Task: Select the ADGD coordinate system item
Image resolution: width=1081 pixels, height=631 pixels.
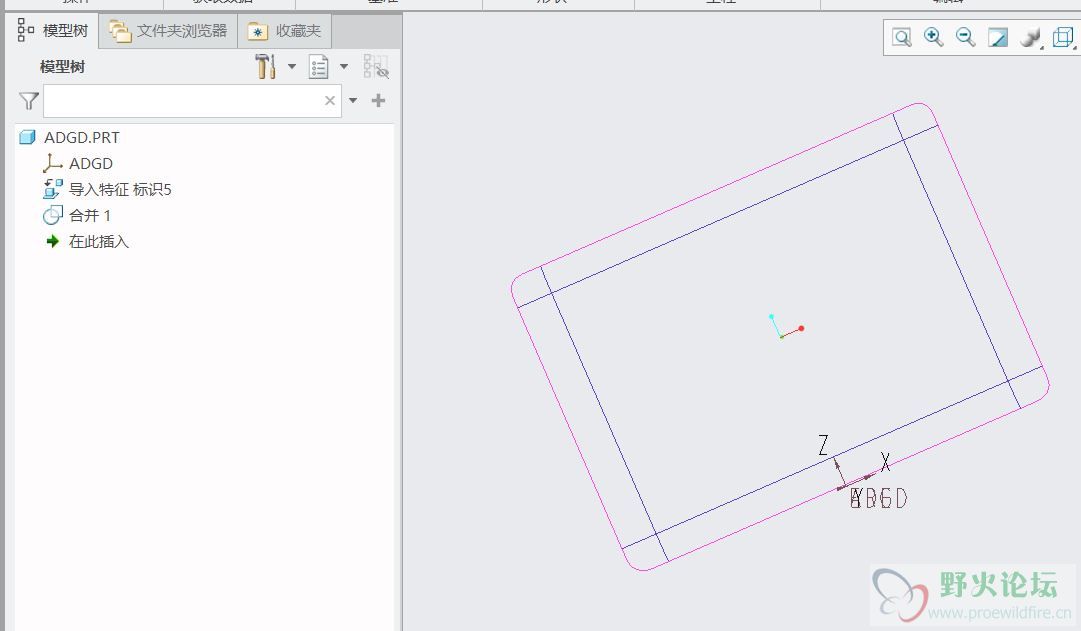Action: tap(90, 163)
